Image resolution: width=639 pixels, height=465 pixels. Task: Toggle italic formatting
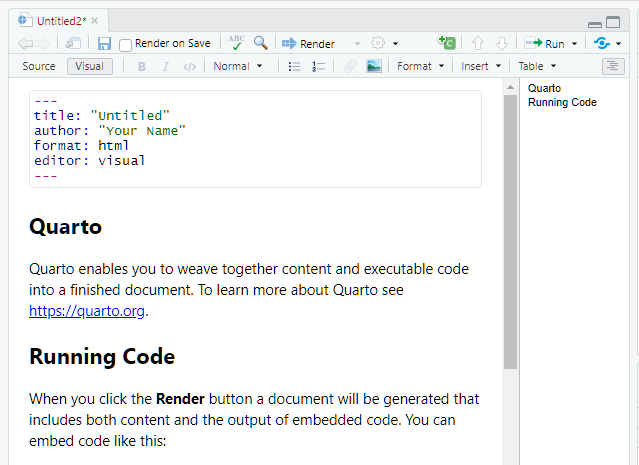pyautogui.click(x=165, y=66)
